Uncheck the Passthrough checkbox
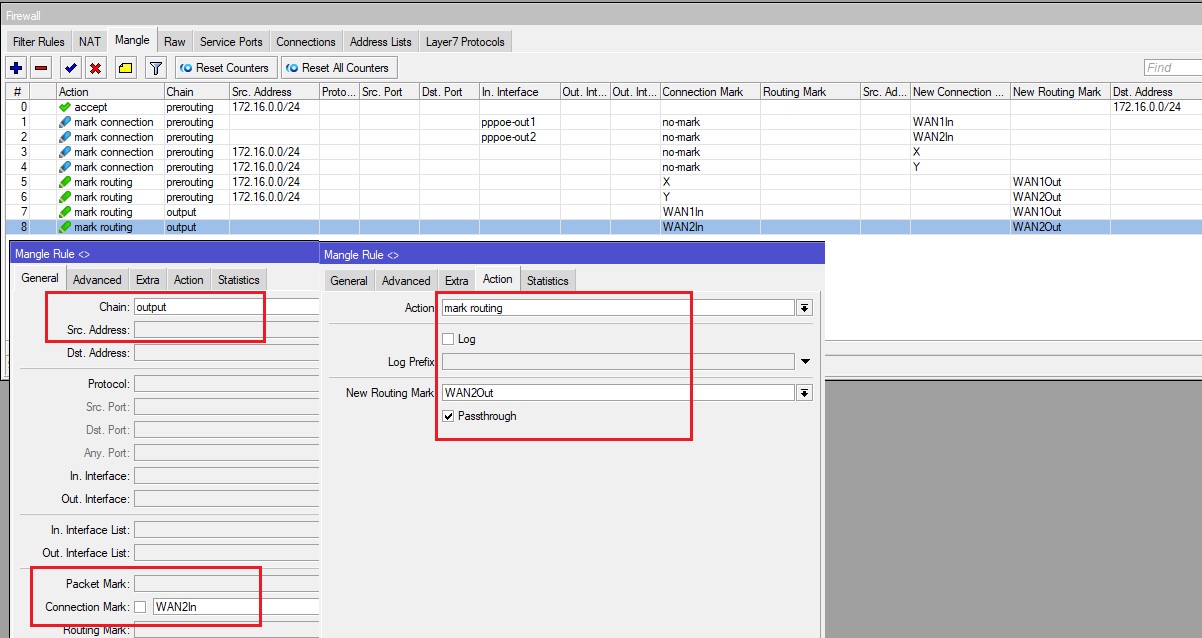Viewport: 1202px width, 638px height. point(448,416)
